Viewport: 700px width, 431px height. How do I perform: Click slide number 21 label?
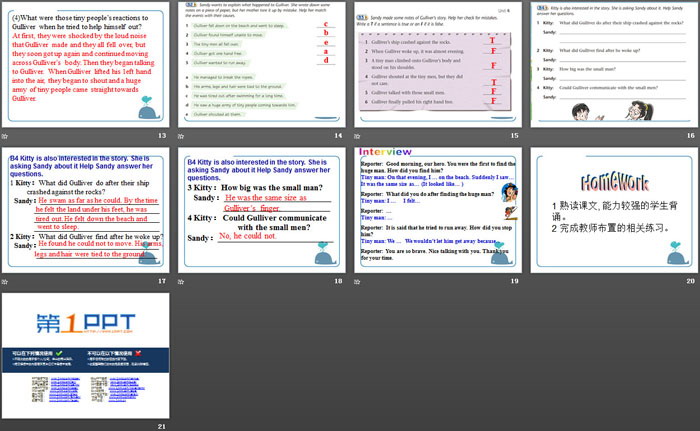coord(162,427)
